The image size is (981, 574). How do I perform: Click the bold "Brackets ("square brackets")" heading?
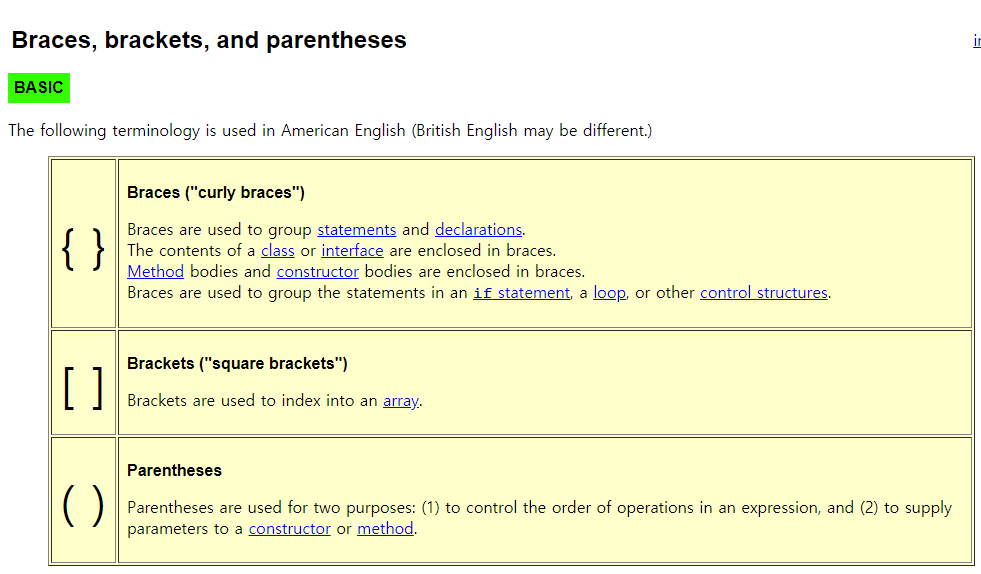point(237,364)
